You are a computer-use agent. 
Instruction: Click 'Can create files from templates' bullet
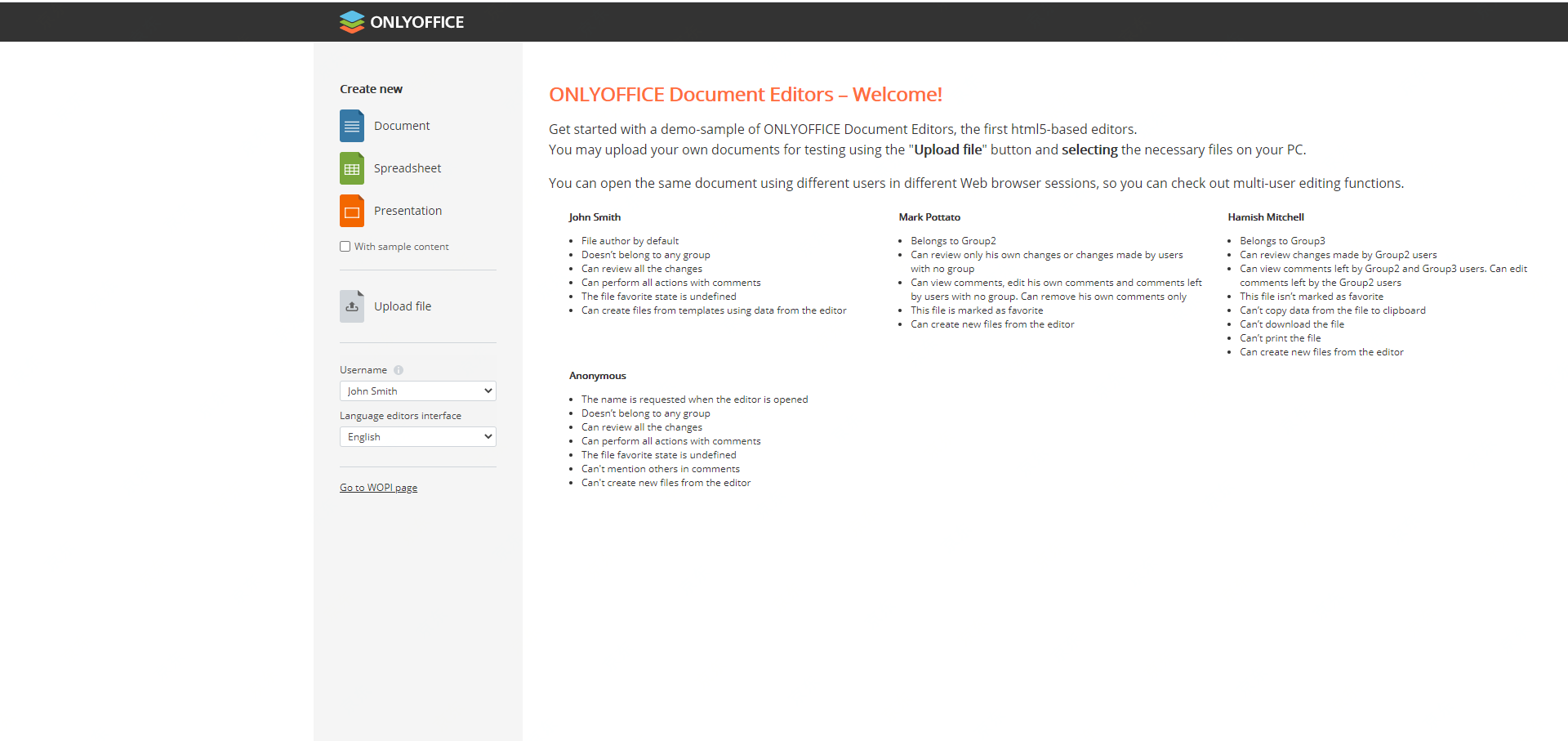pyautogui.click(x=714, y=310)
